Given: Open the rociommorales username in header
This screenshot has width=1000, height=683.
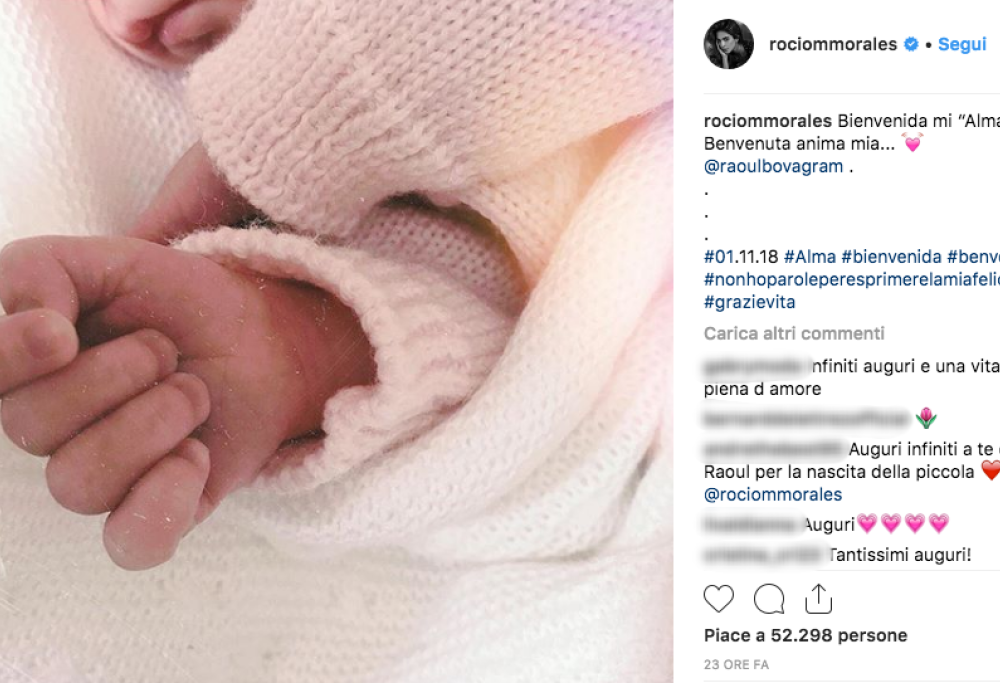Looking at the screenshot, I should pos(833,44).
